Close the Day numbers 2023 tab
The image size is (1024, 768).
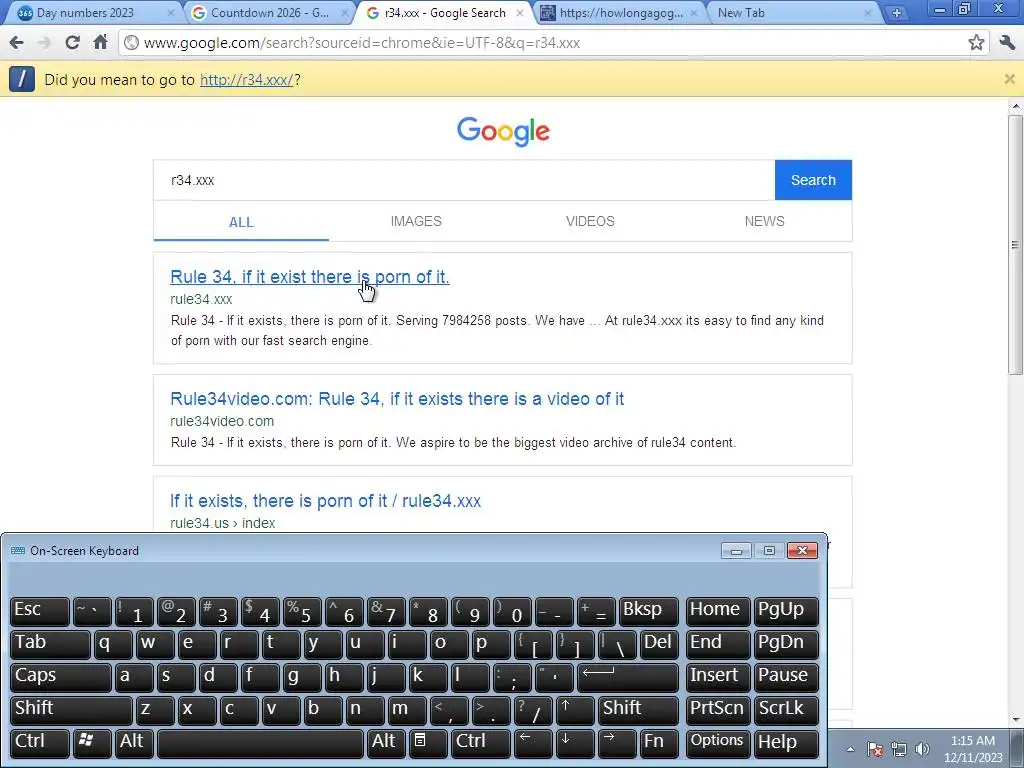click(x=171, y=12)
